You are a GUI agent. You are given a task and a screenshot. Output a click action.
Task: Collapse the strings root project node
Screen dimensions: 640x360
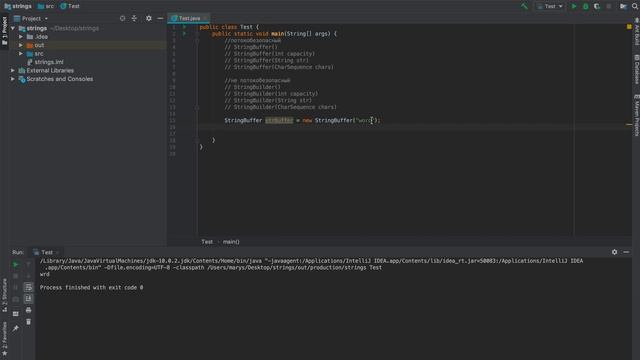point(13,28)
